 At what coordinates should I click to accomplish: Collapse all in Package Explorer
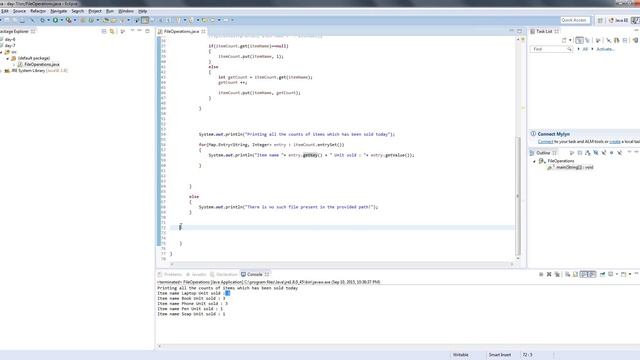point(104,31)
